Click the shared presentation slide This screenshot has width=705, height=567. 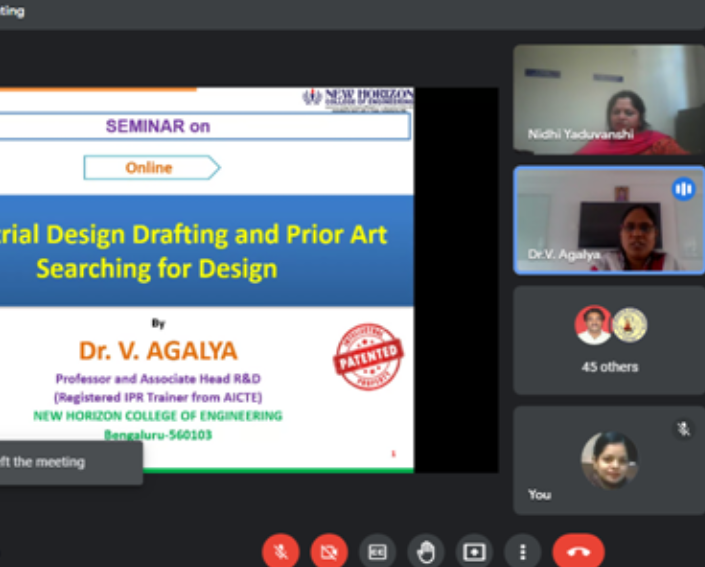click(x=207, y=279)
